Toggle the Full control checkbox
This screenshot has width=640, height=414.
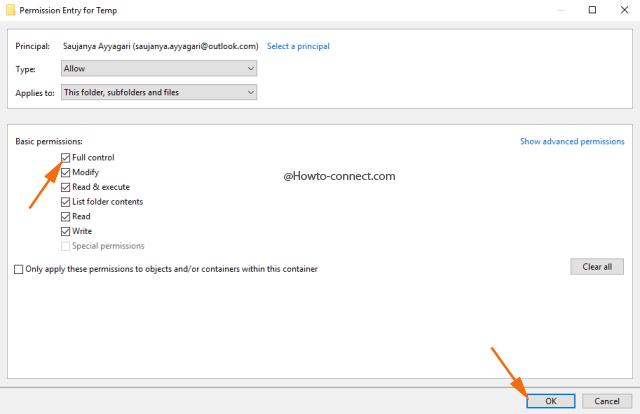66,158
